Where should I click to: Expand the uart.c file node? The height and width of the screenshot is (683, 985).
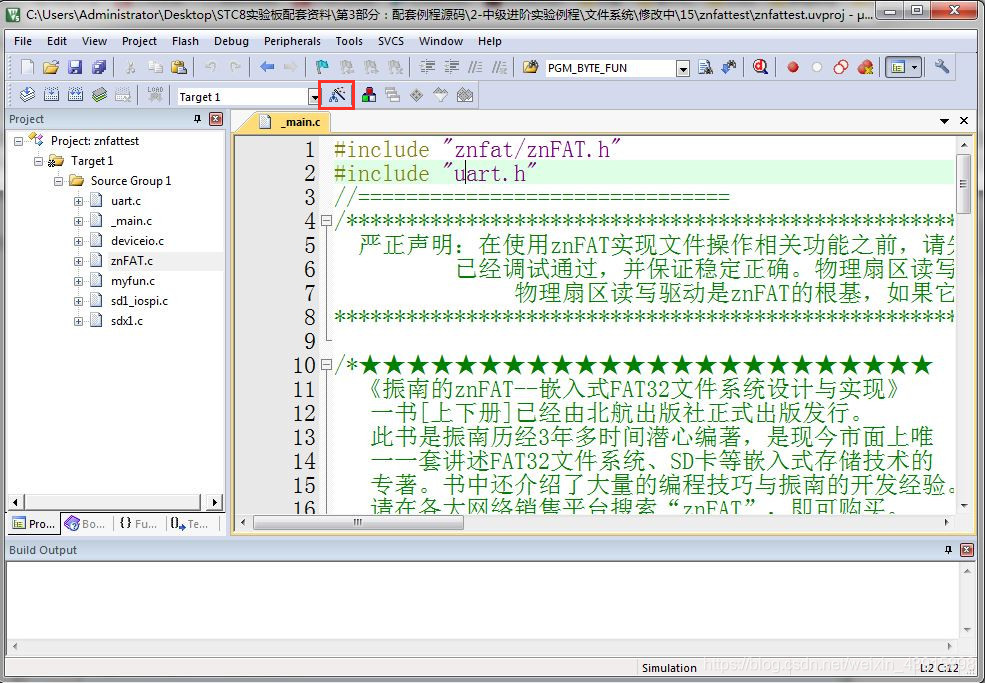pos(79,201)
